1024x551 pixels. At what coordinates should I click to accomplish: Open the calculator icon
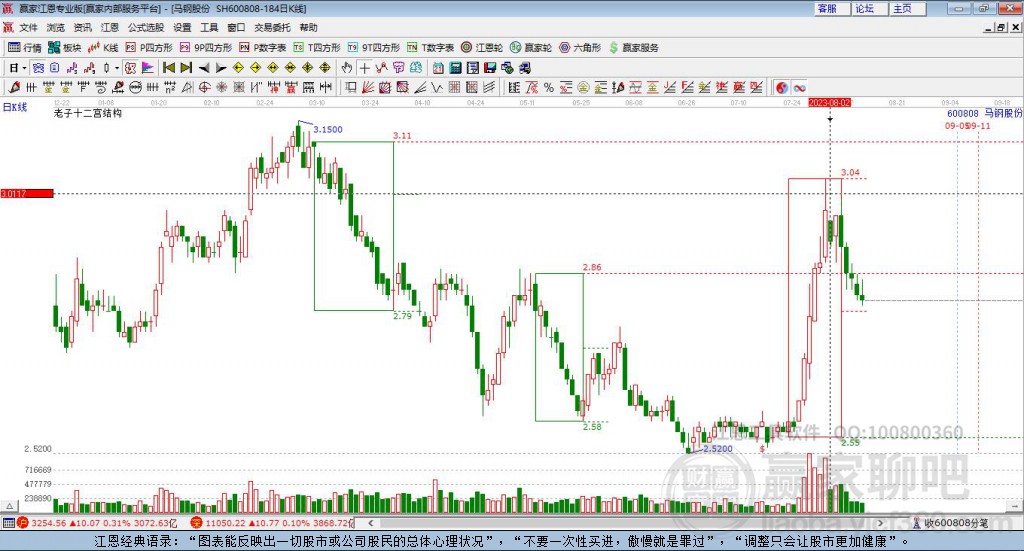[455, 68]
